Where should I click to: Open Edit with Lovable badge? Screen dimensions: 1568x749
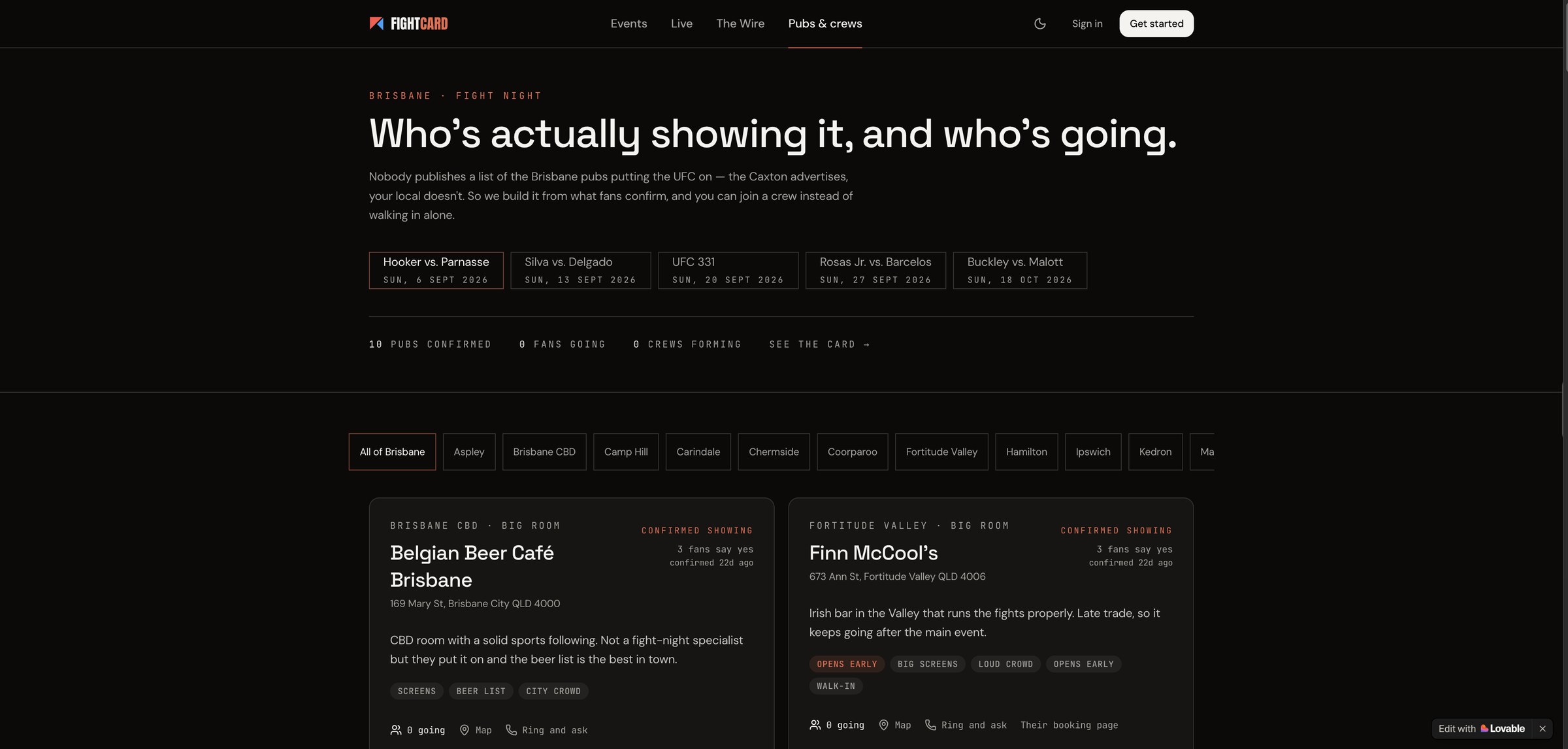coord(1481,729)
